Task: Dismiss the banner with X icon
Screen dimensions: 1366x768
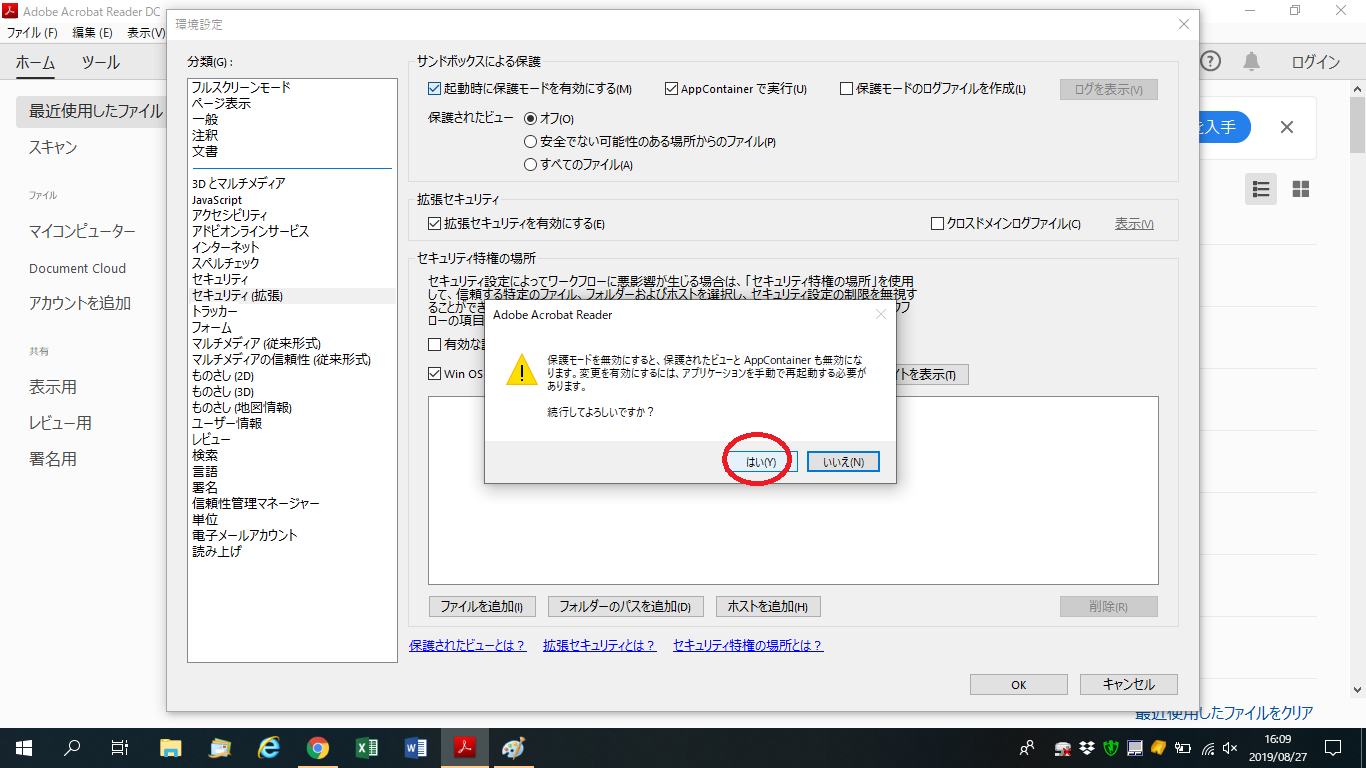Action: [1287, 127]
